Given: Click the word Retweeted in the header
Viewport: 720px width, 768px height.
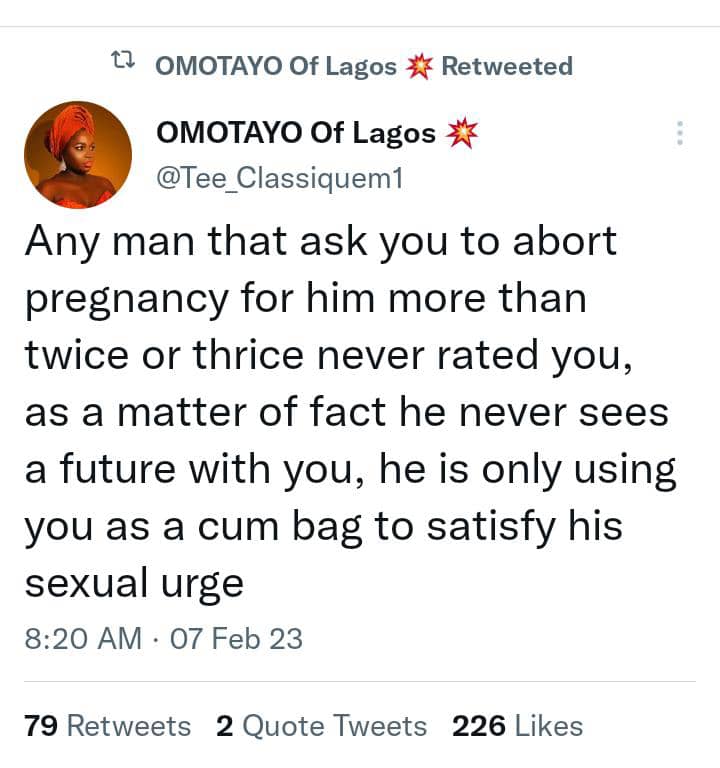Looking at the screenshot, I should coord(507,67).
